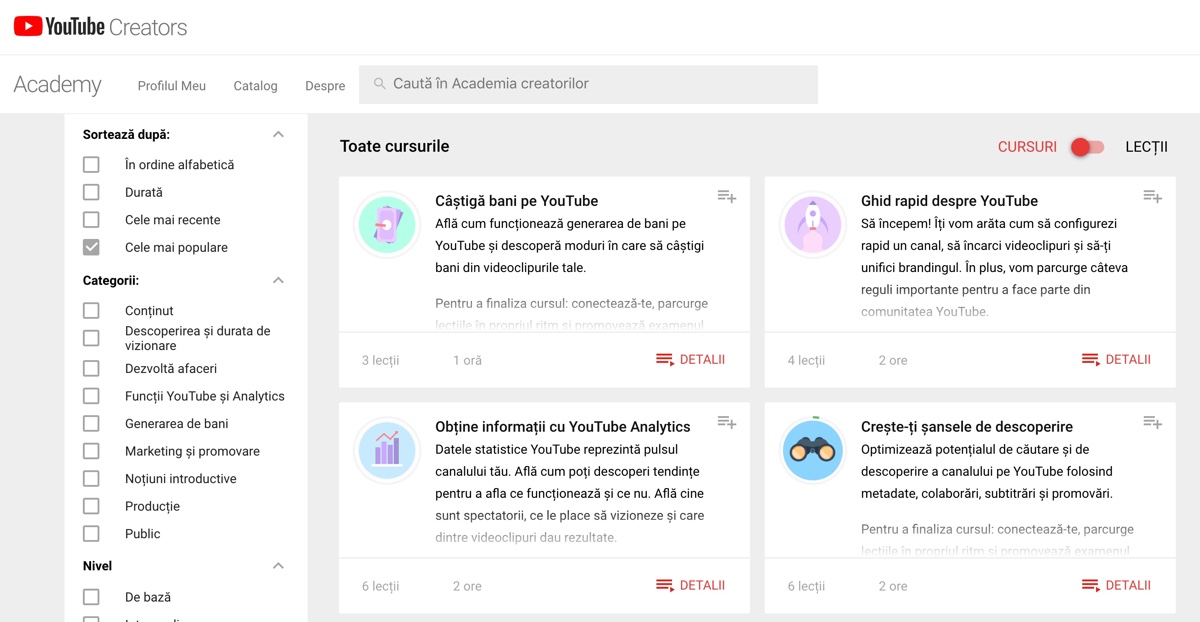Click the wallet icon on Câștigă bani course
This screenshot has width=1200, height=622.
387,225
